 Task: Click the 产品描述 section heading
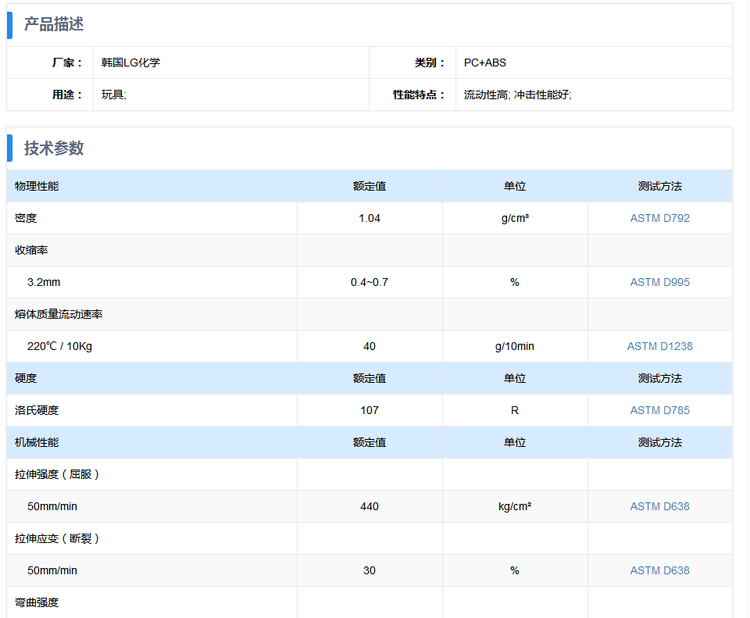click(x=54, y=24)
